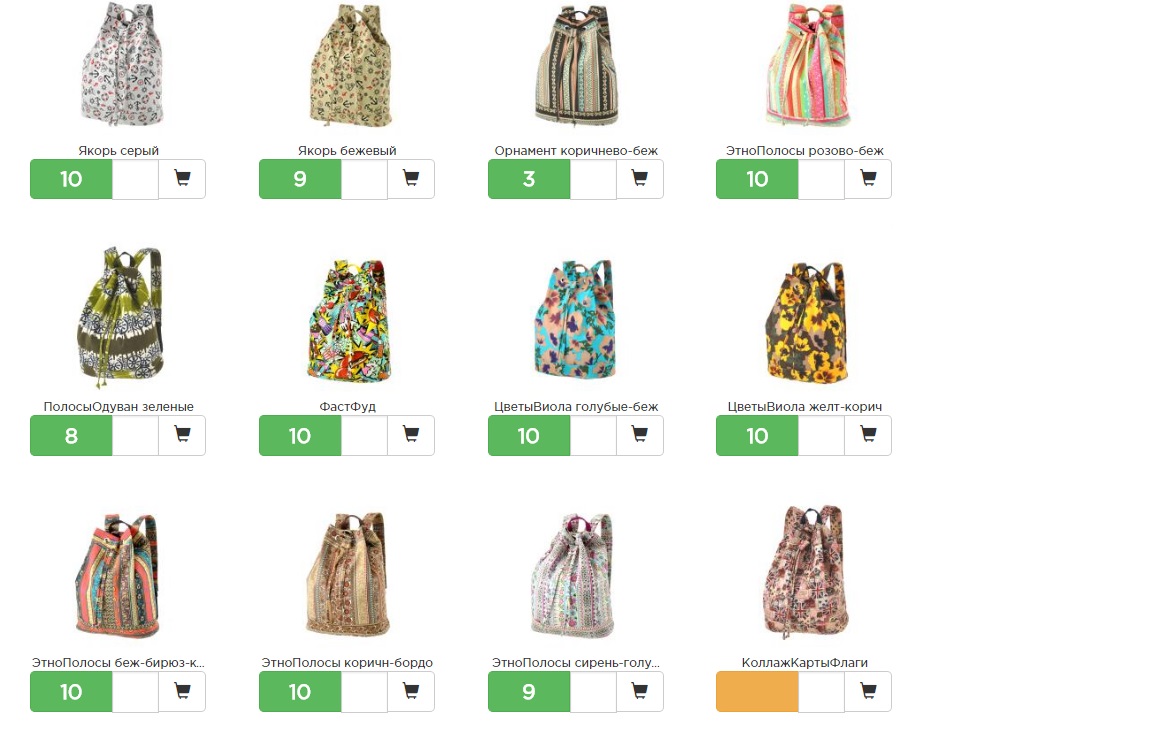Add Якорь серый backpack to cart
Viewport: 1165px width, 744px height.
pyautogui.click(x=182, y=179)
